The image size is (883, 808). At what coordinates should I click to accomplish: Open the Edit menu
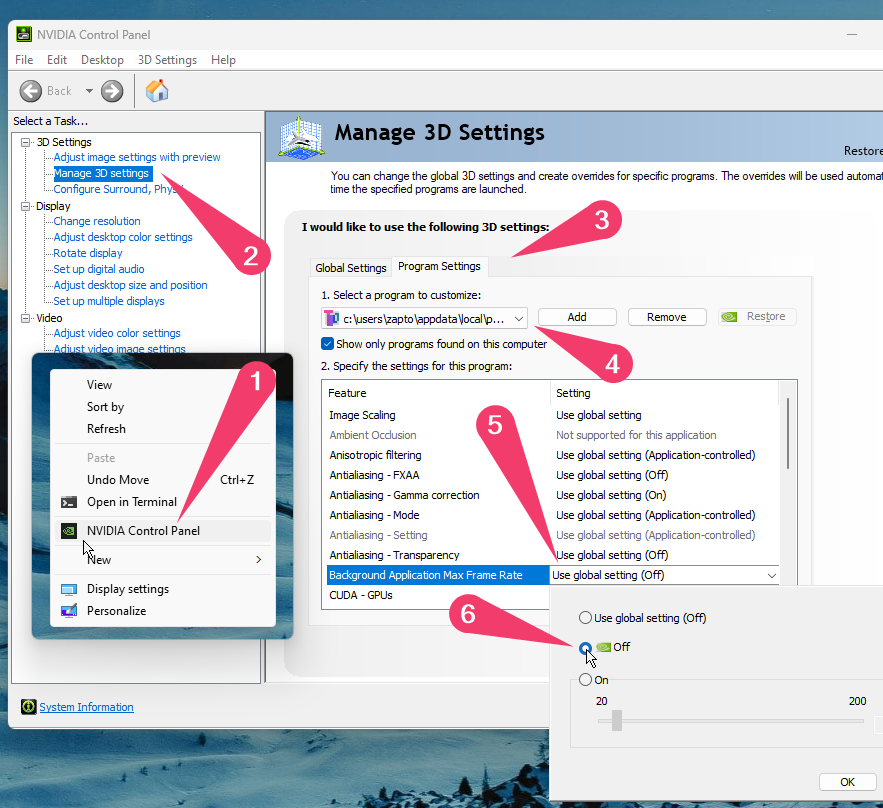point(57,60)
